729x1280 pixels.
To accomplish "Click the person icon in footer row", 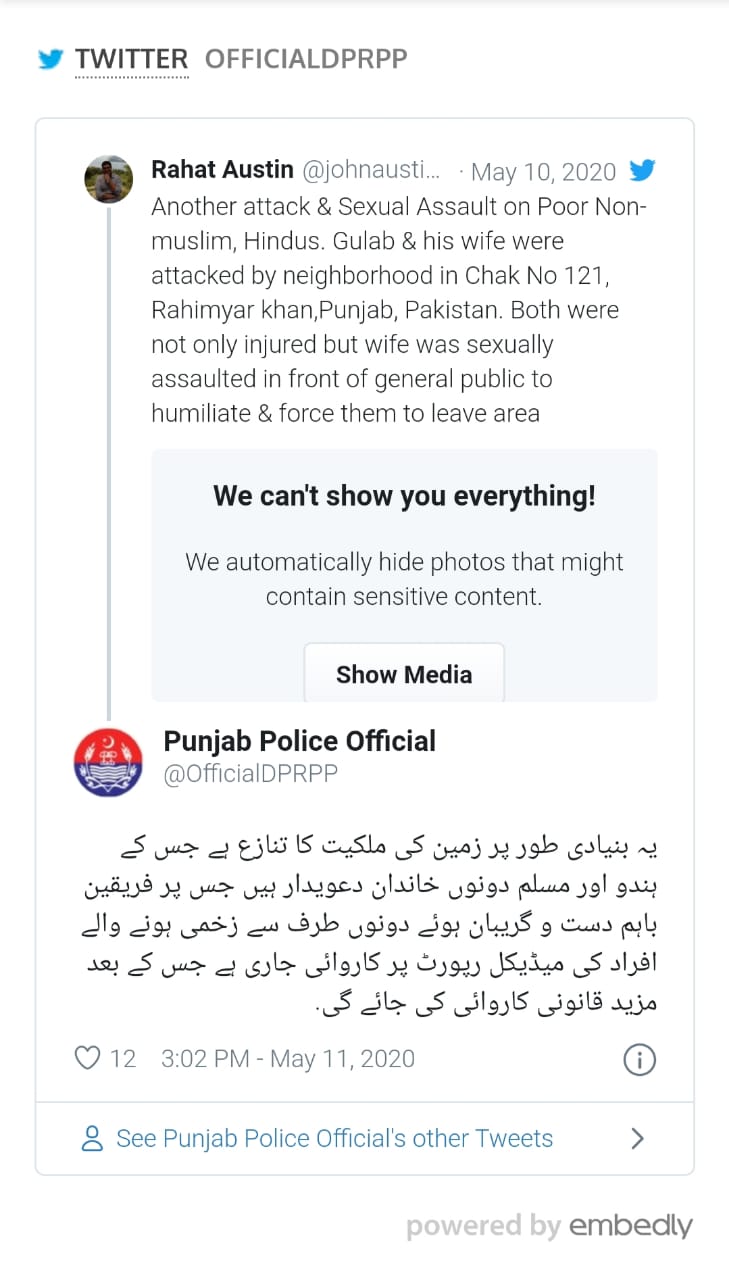I will click(92, 1138).
